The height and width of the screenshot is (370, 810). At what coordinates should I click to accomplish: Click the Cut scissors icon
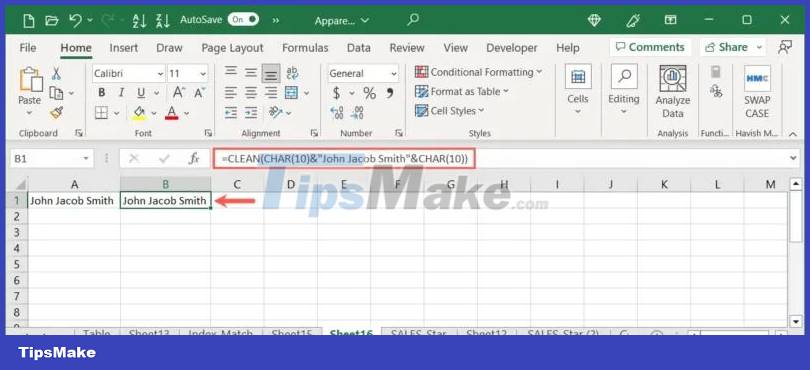(x=56, y=73)
